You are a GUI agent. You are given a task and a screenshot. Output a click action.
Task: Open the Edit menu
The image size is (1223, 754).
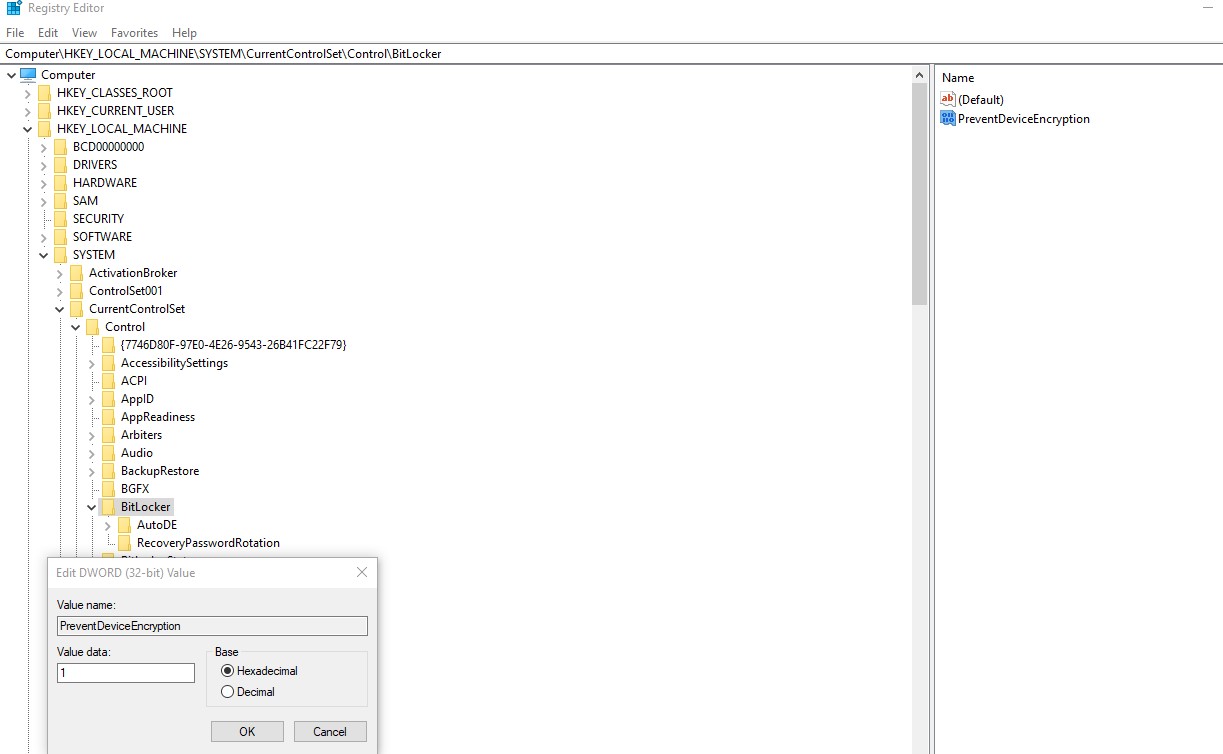(x=48, y=33)
